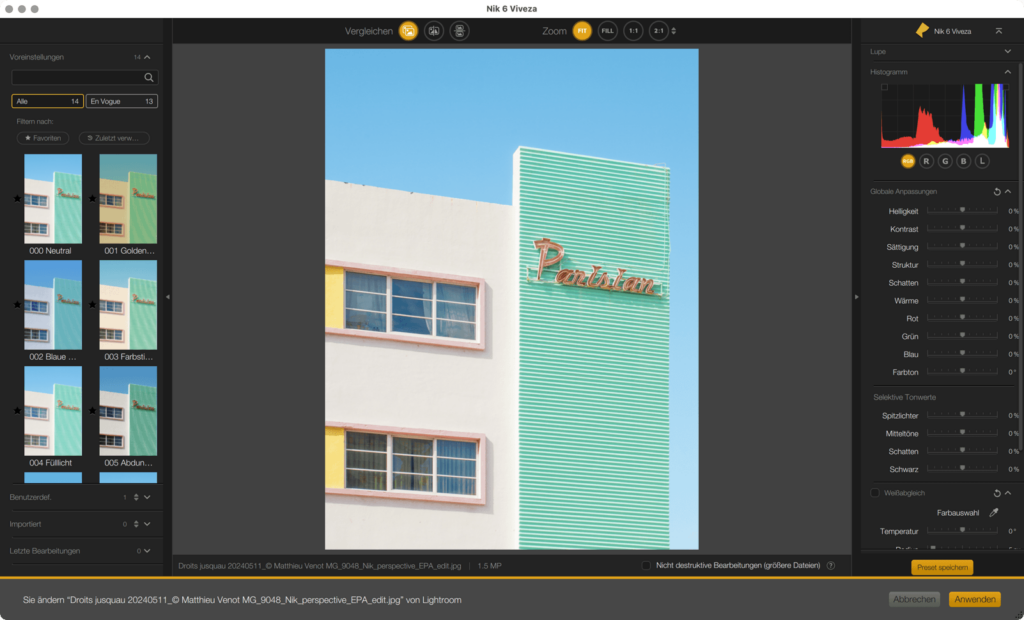This screenshot has height=620, width=1024.
Task: Toggle favorite star on 003 Farbsti preset
Action: point(93,304)
